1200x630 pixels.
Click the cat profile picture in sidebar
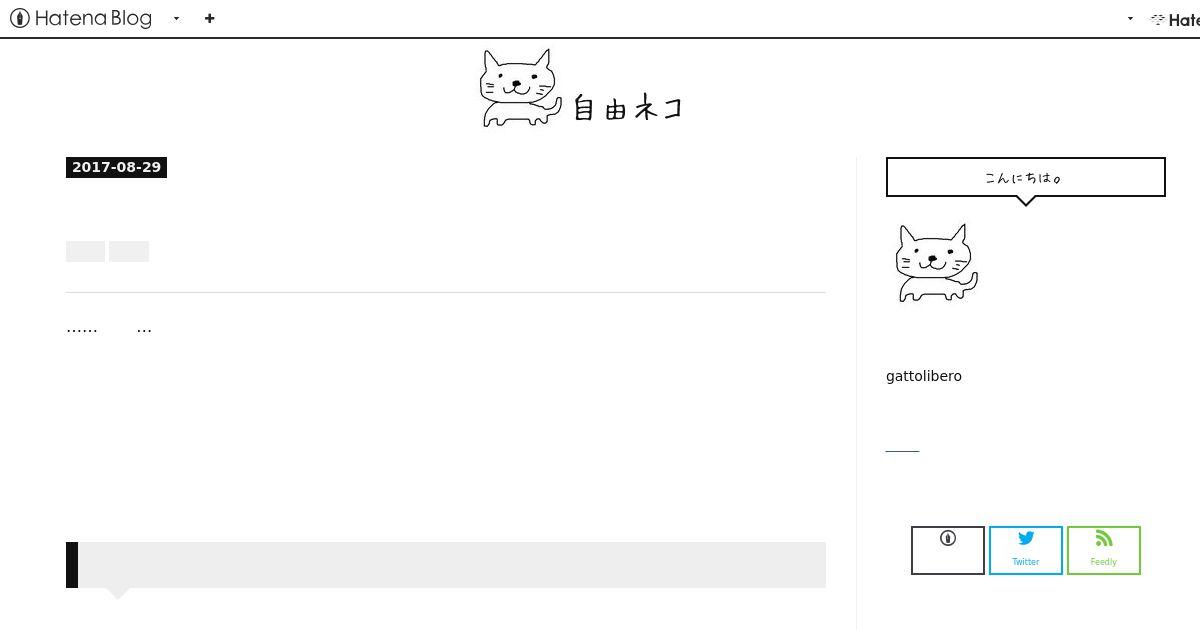tap(936, 263)
